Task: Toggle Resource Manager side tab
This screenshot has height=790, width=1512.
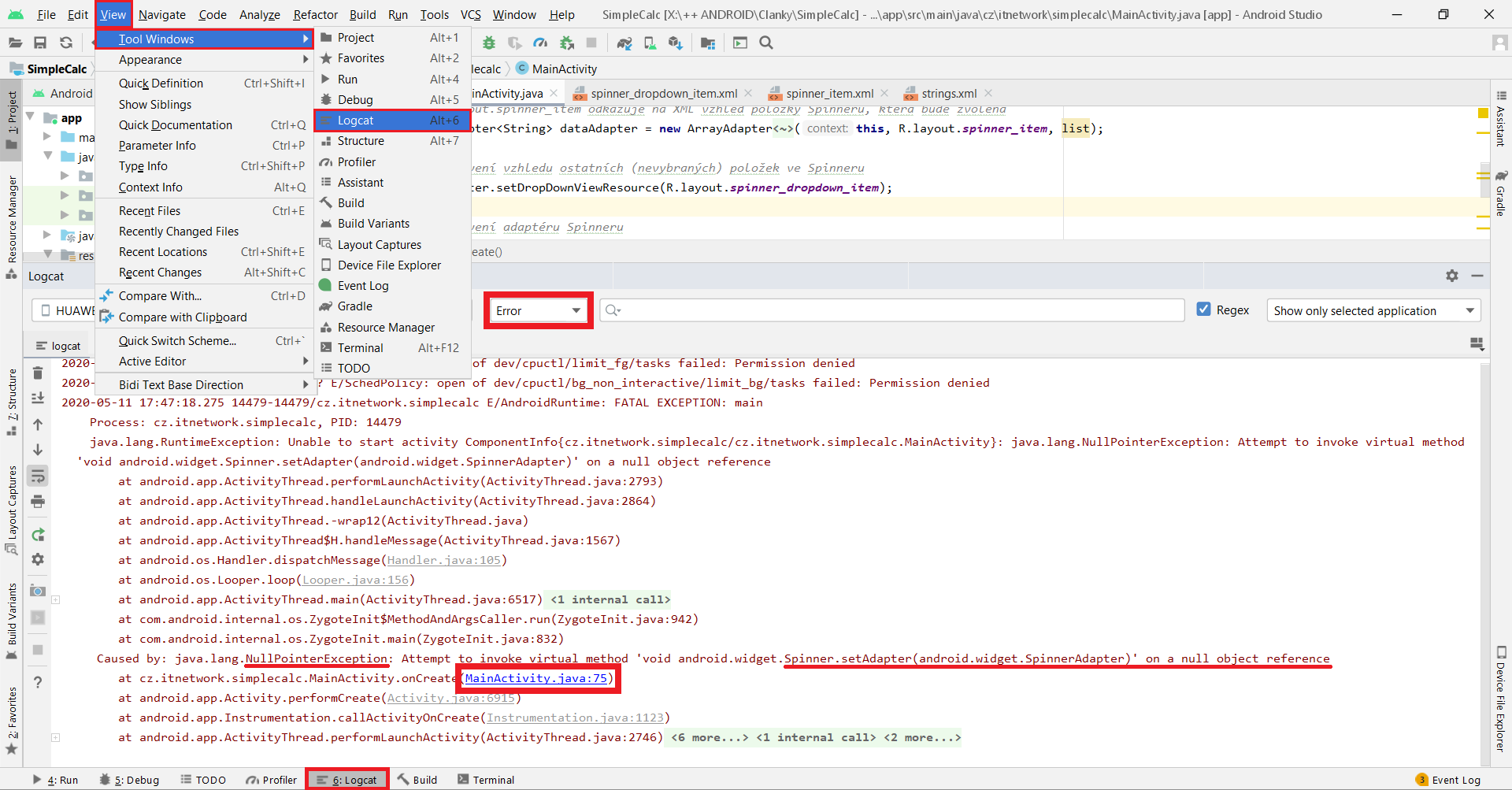Action: [12, 227]
